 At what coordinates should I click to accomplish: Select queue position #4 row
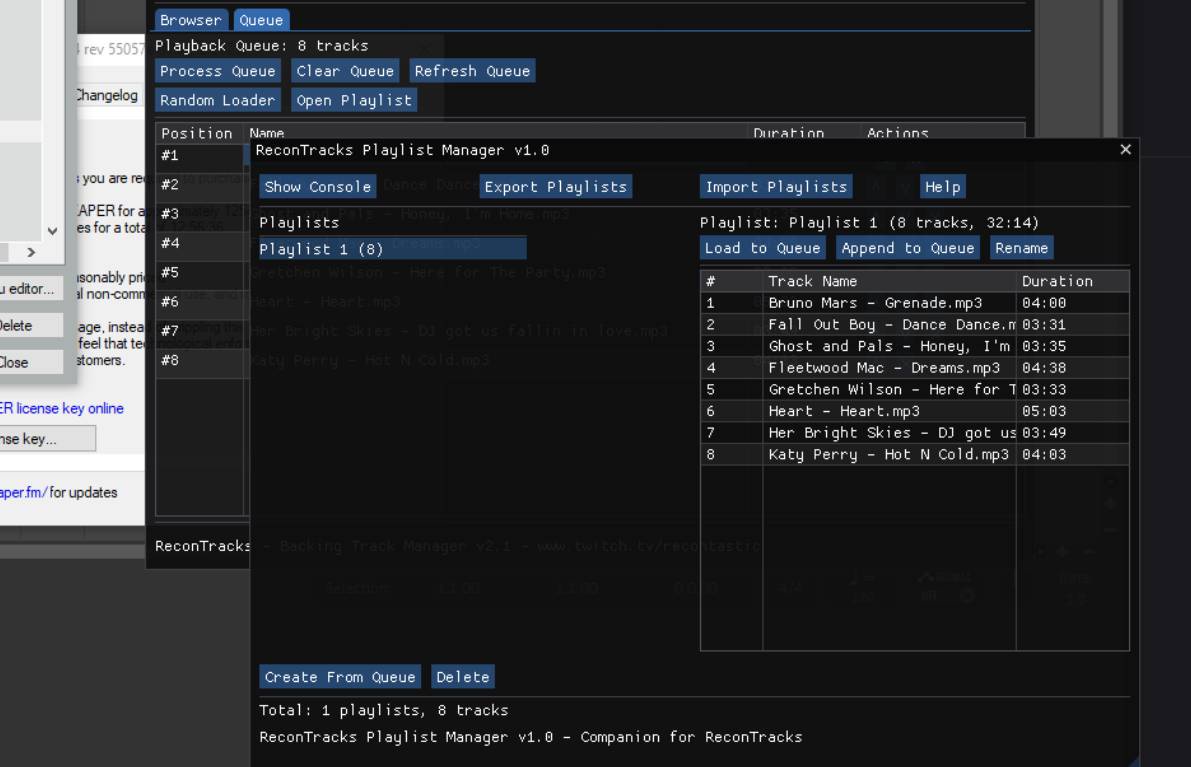point(199,243)
